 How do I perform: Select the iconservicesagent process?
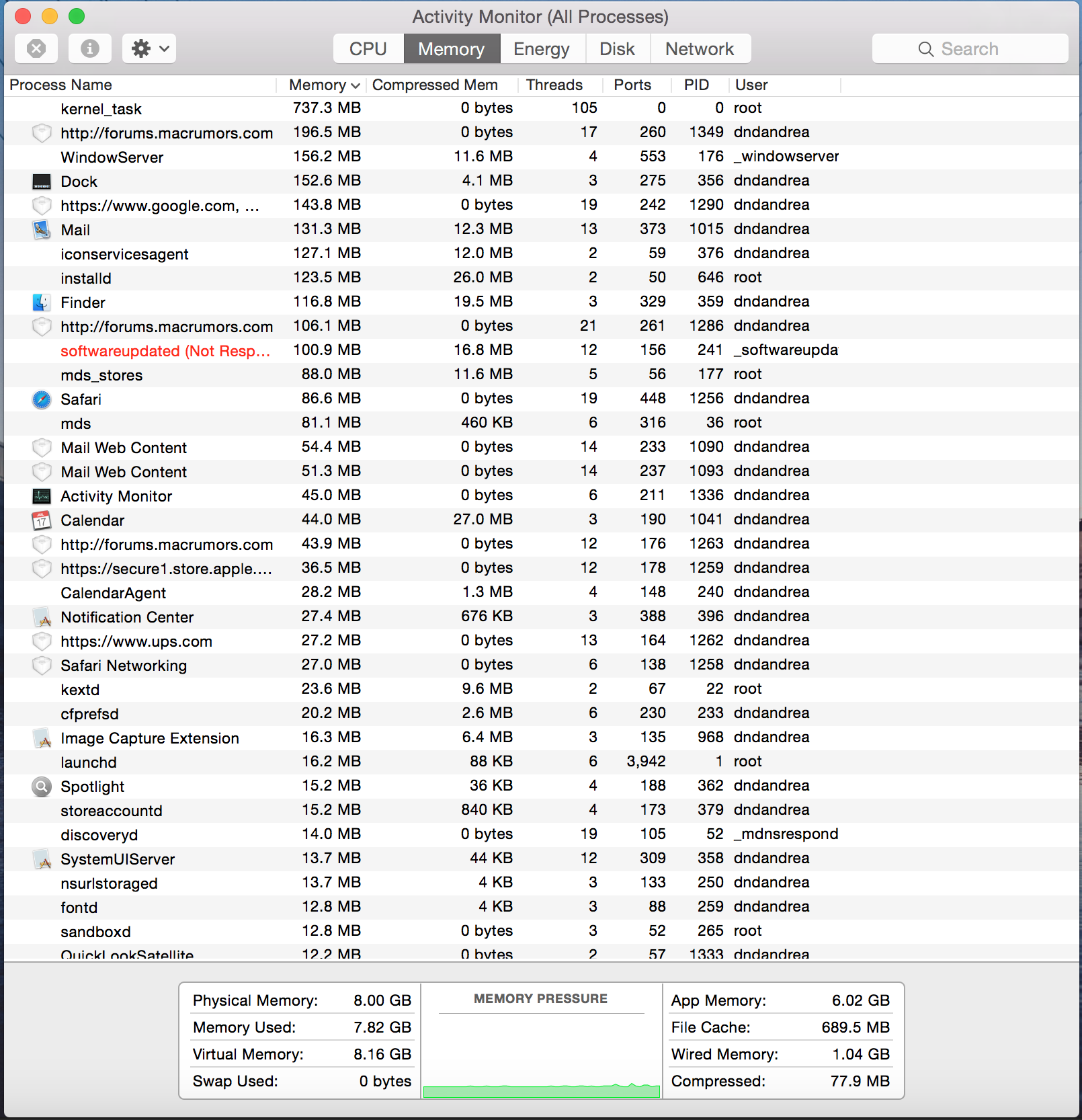541,254
